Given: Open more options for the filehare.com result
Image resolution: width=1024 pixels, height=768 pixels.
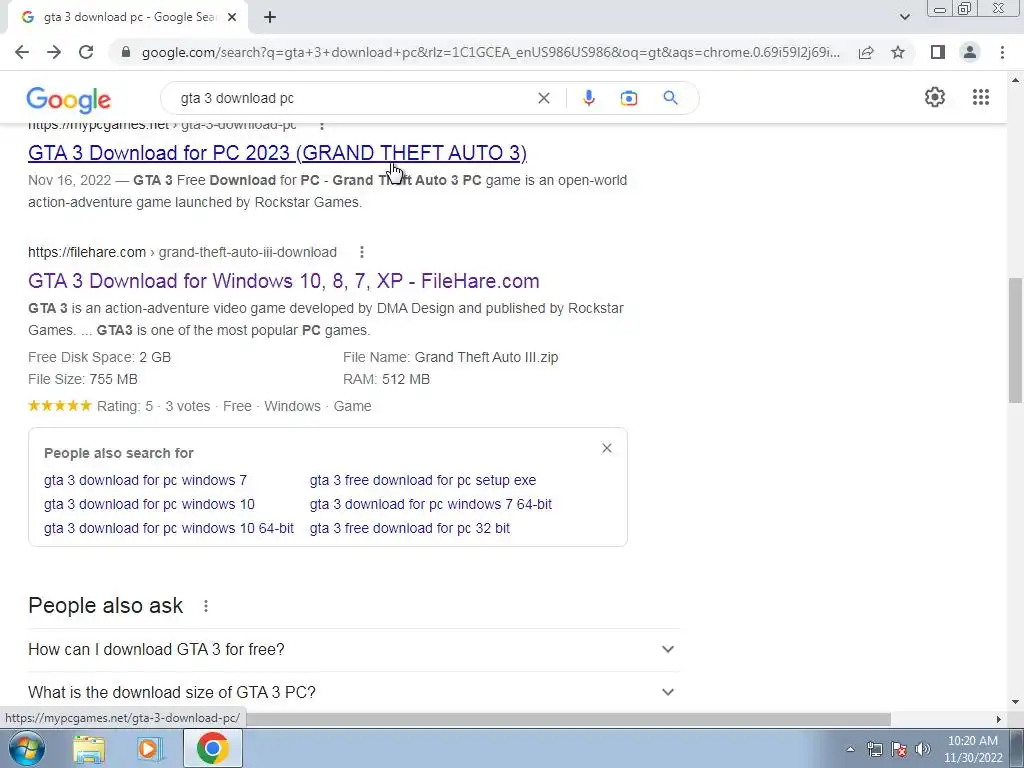Looking at the screenshot, I should [362, 252].
